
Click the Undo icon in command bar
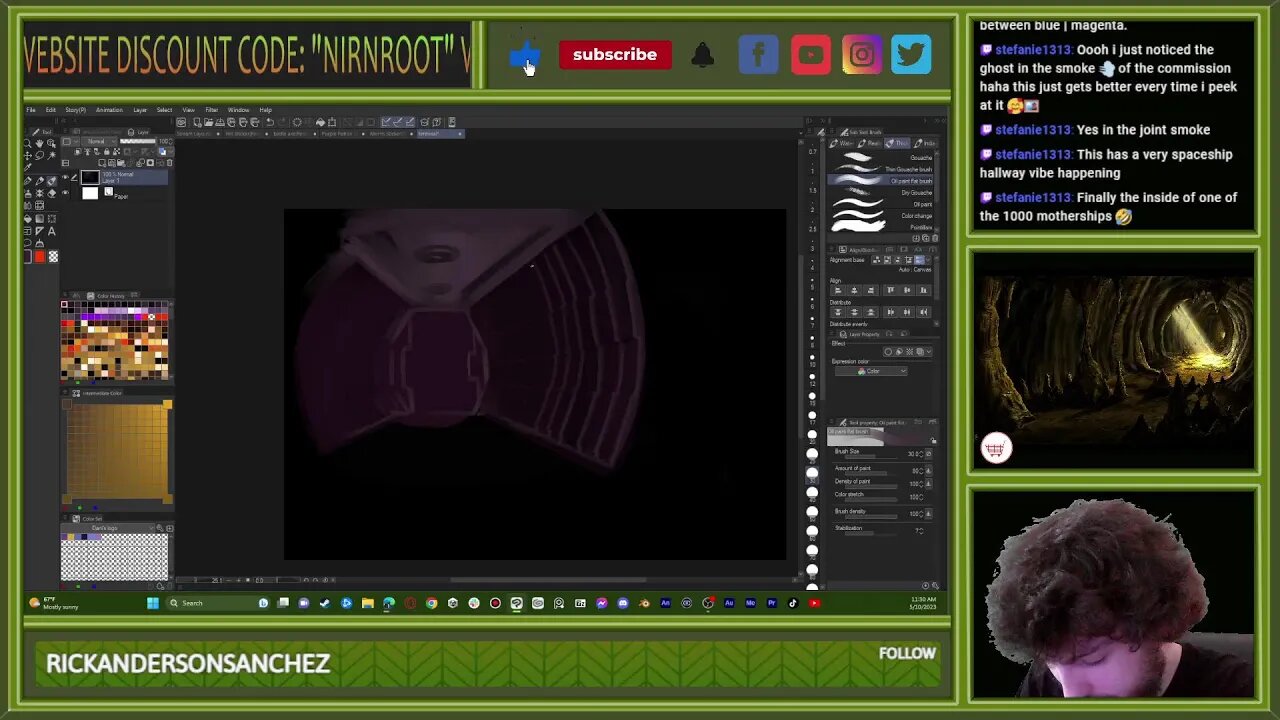tap(270, 122)
